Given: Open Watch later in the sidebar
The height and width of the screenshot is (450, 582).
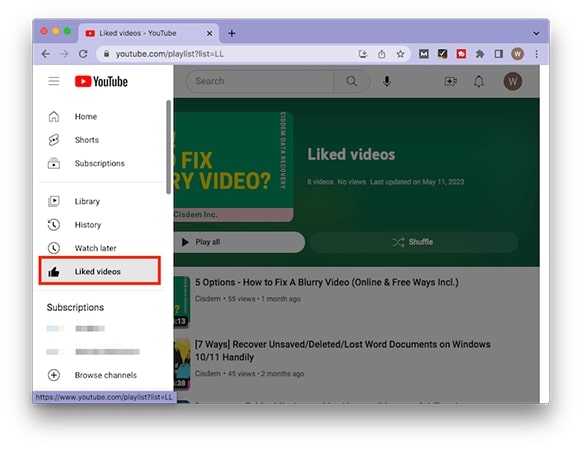Looking at the screenshot, I should tap(101, 248).
